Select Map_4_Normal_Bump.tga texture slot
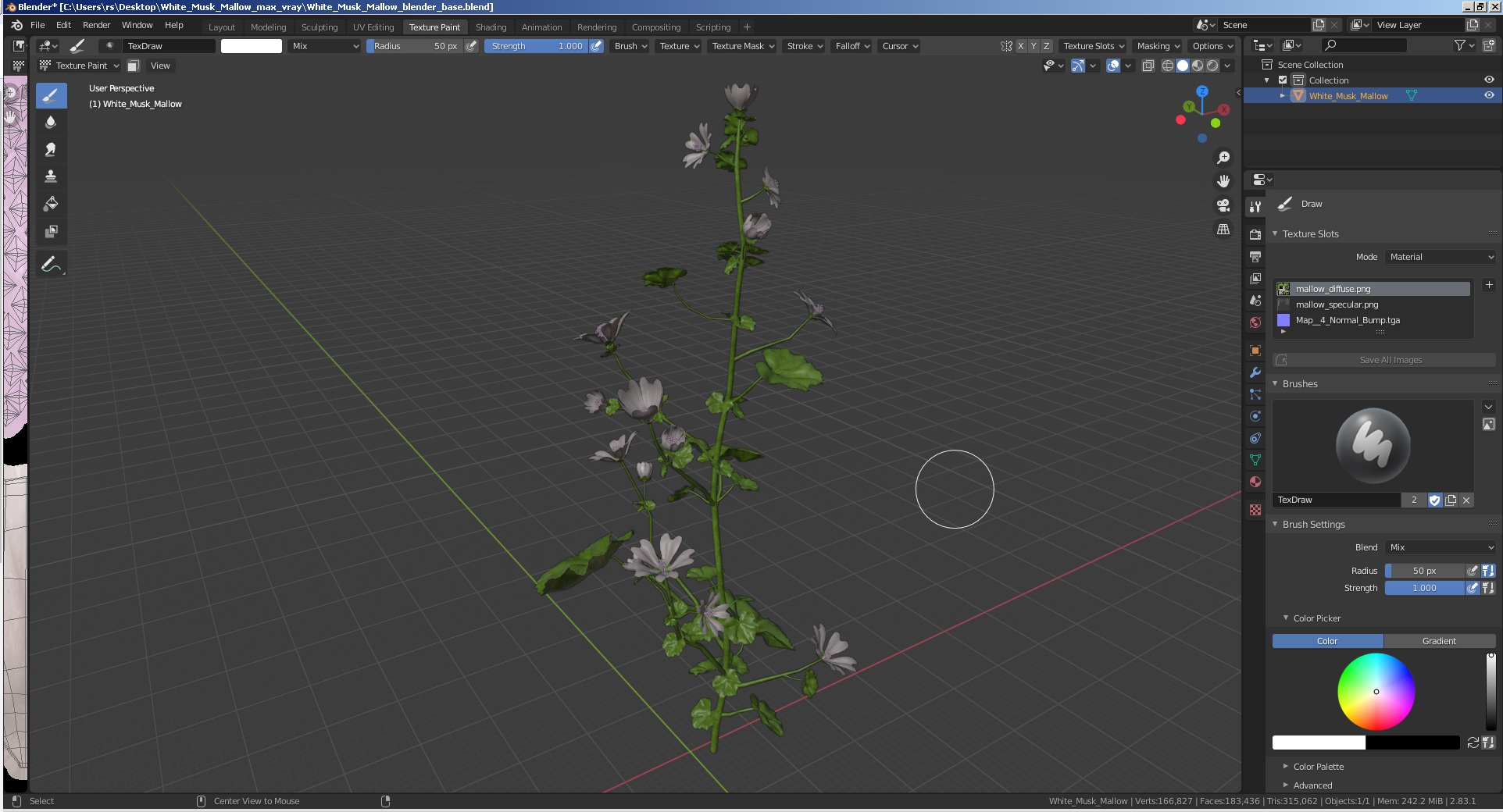Image resolution: width=1503 pixels, height=812 pixels. pyautogui.click(x=1373, y=320)
